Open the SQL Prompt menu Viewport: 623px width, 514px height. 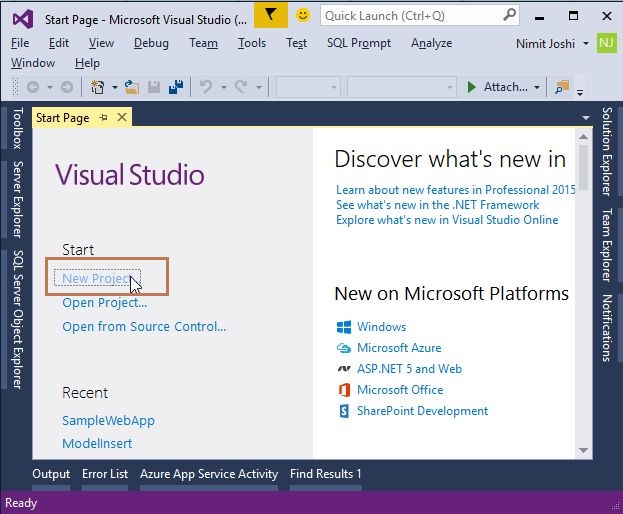[x=359, y=43]
